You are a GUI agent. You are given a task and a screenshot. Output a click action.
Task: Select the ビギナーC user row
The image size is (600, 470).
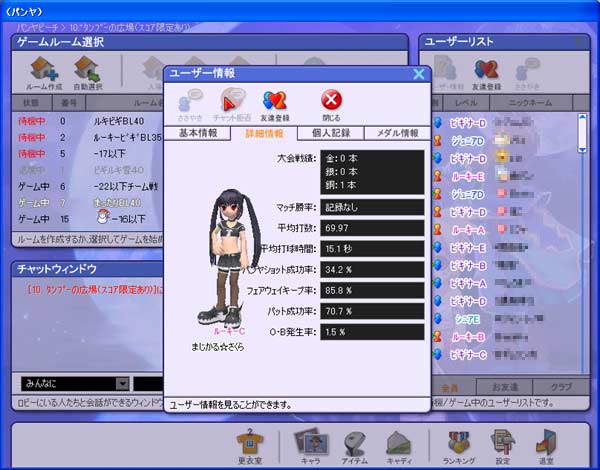(505, 355)
